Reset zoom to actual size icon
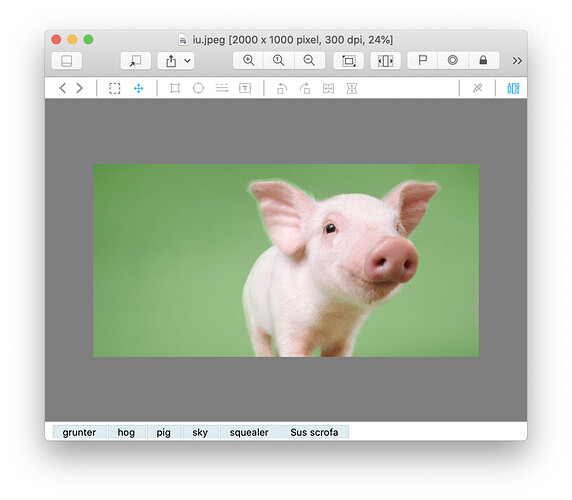This screenshot has width=572, height=500. (278, 60)
